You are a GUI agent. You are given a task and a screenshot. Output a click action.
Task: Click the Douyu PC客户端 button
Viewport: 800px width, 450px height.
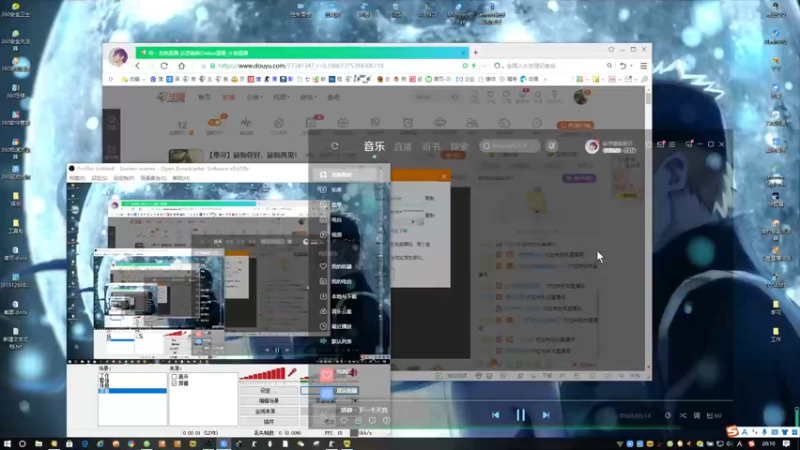pos(575,125)
